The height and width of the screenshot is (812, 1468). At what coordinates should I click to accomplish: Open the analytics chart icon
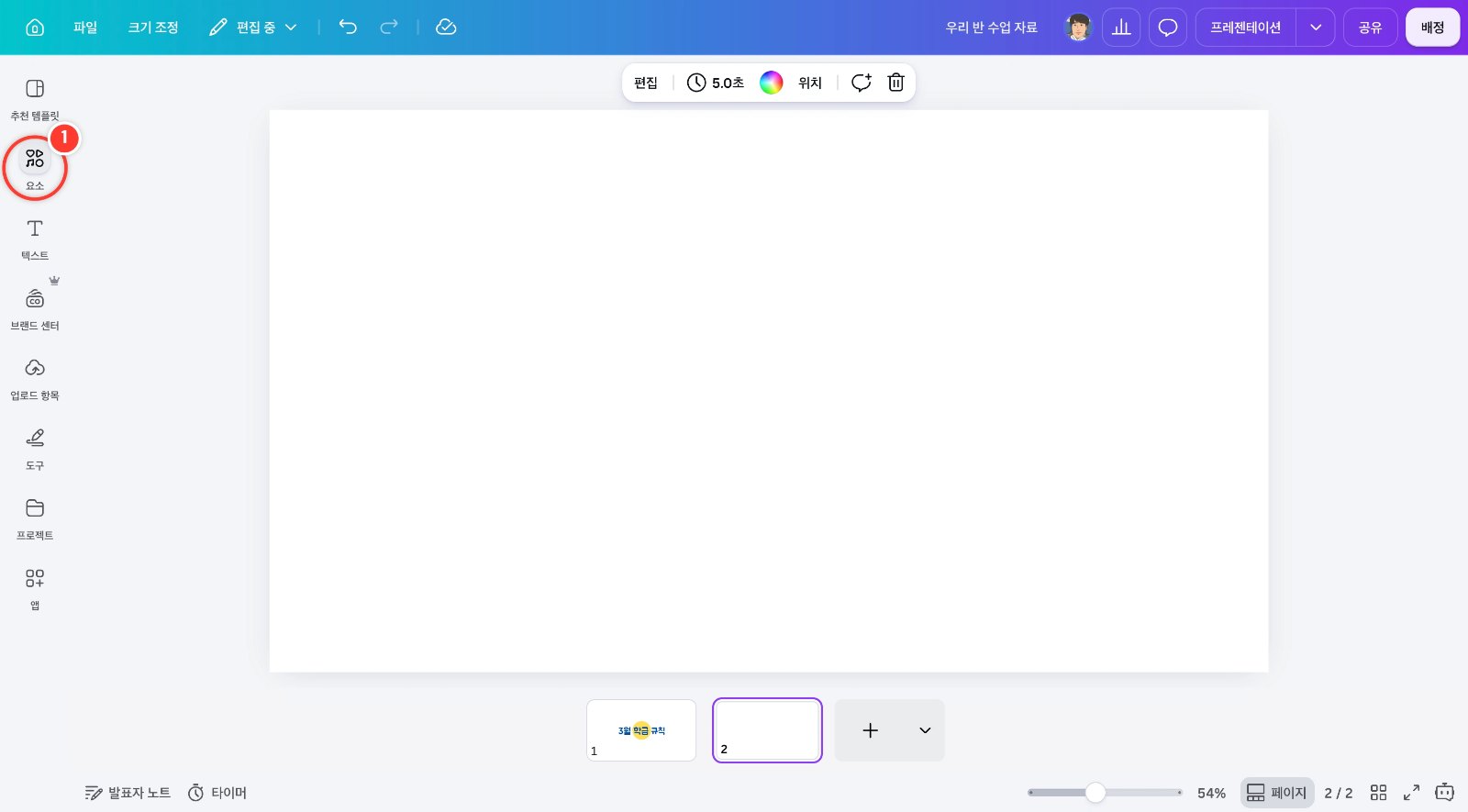tap(1121, 28)
